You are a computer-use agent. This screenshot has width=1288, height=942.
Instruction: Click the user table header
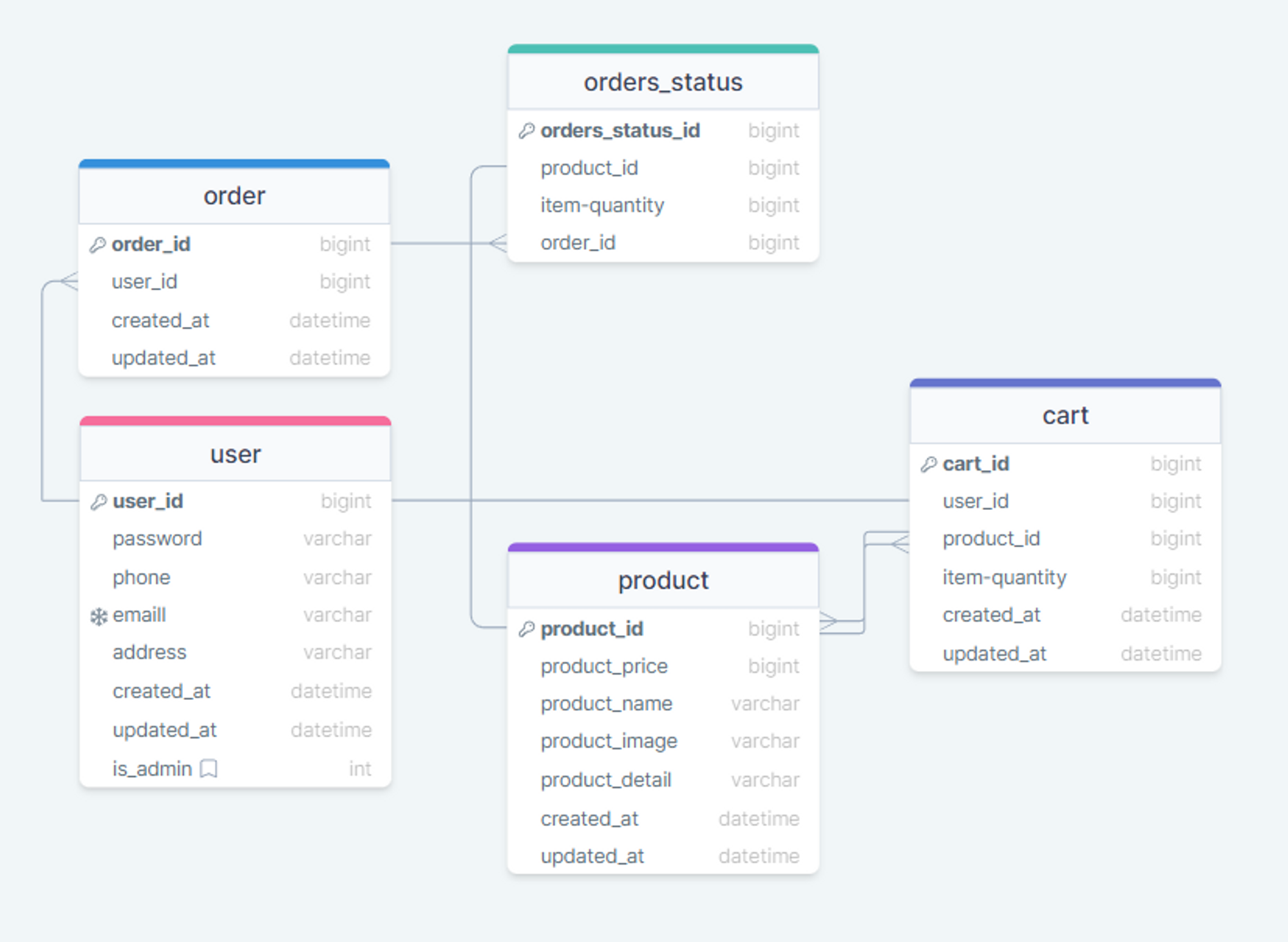coord(235,455)
